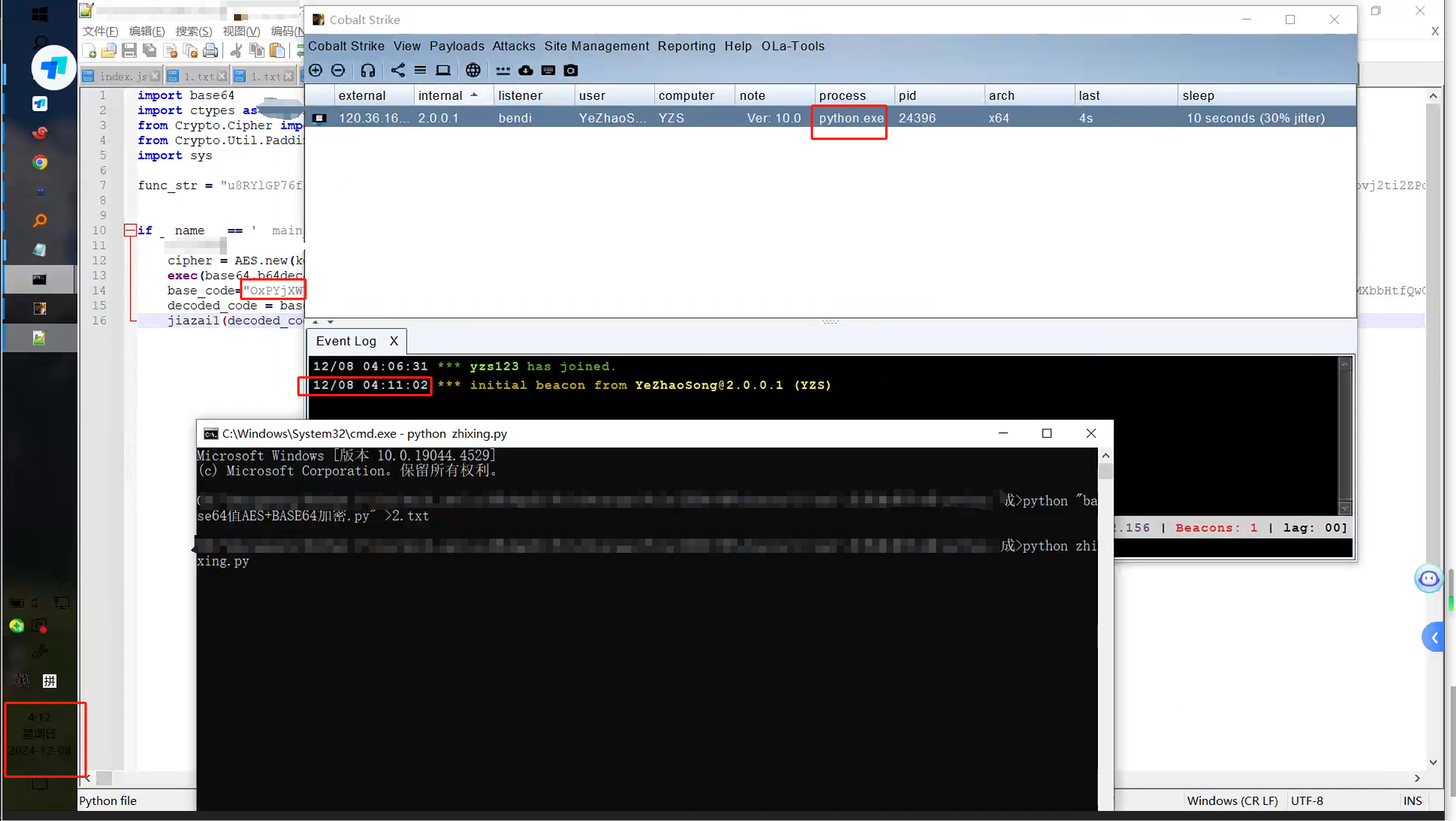Screen dimensions: 1456x821
Task: Collapse code fold at line 10
Action: (x=130, y=230)
